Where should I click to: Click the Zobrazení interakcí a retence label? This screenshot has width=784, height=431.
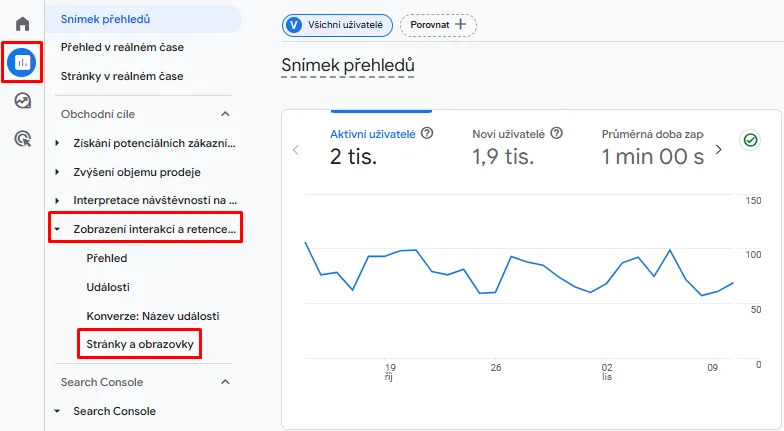[x=154, y=229]
